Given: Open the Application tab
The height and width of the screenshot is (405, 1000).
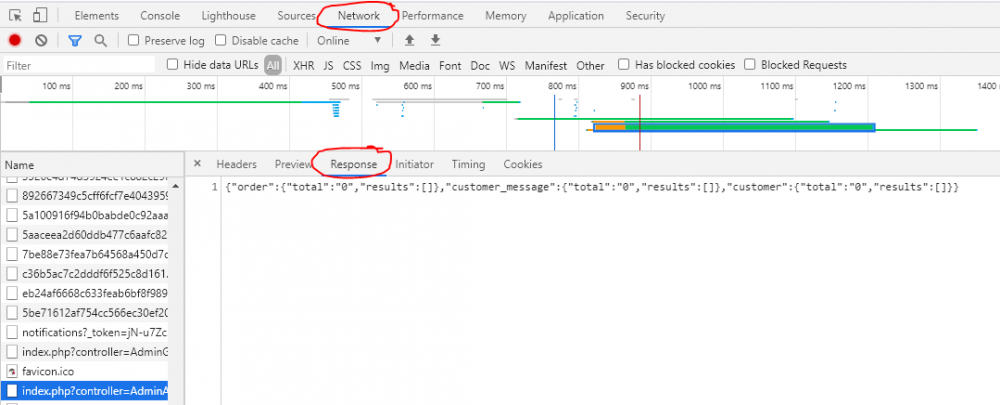Looking at the screenshot, I should [x=576, y=16].
